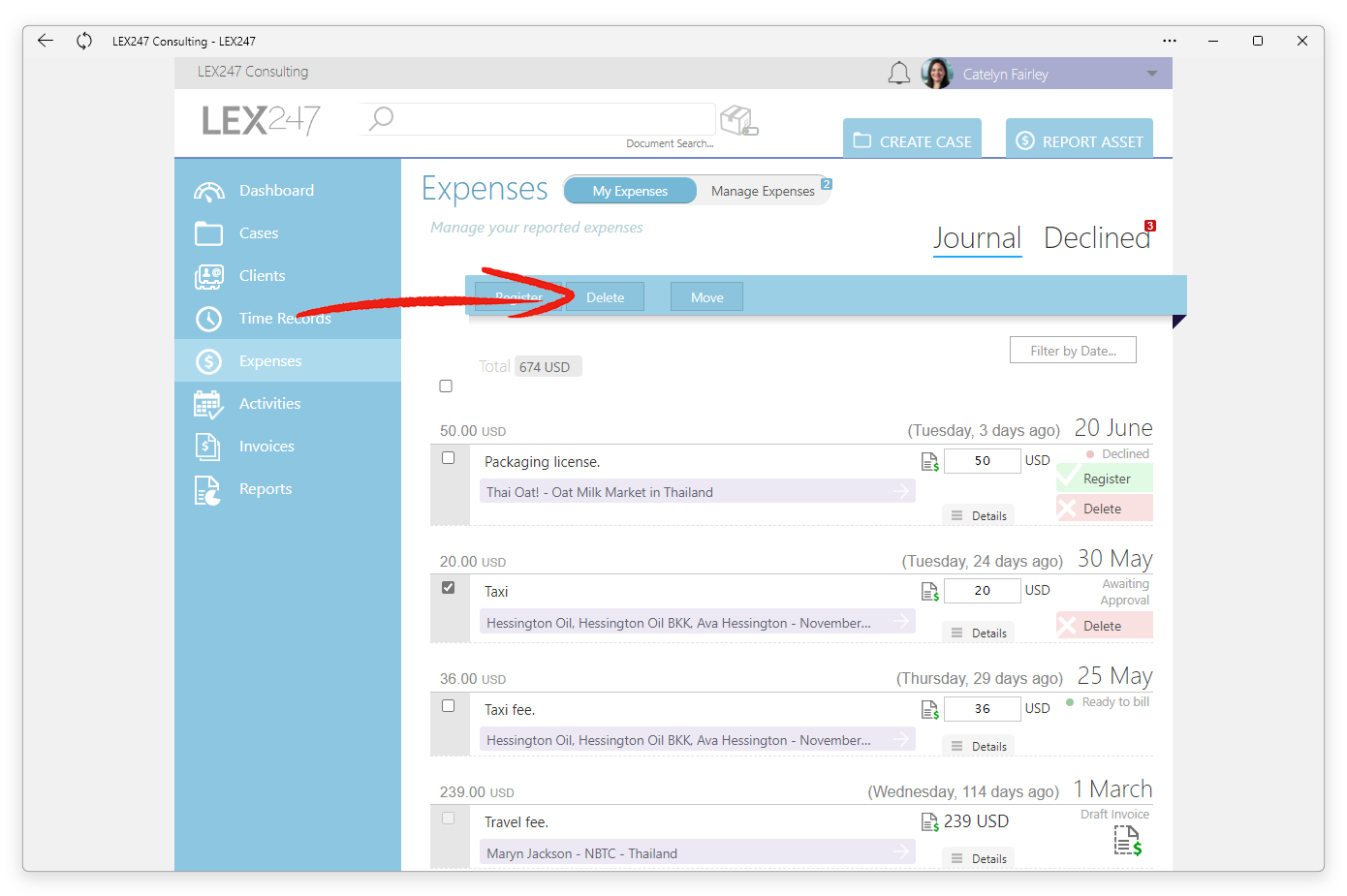Click the 20 June date heading
This screenshot has height=896, width=1347.
(x=1113, y=428)
